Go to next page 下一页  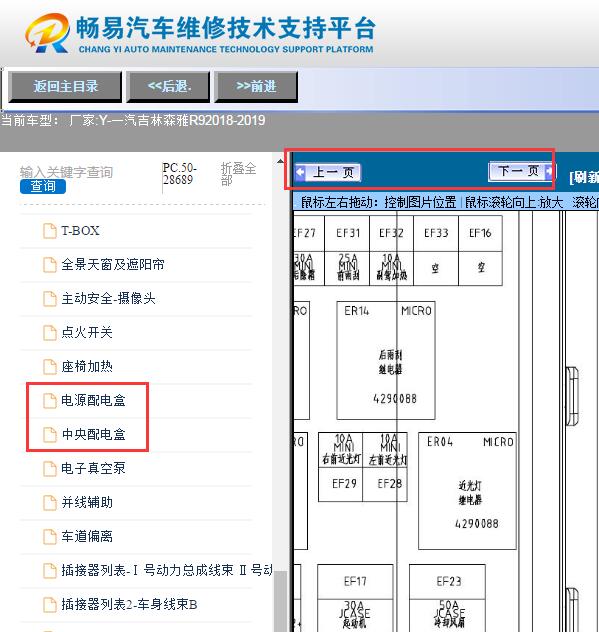[x=521, y=171]
